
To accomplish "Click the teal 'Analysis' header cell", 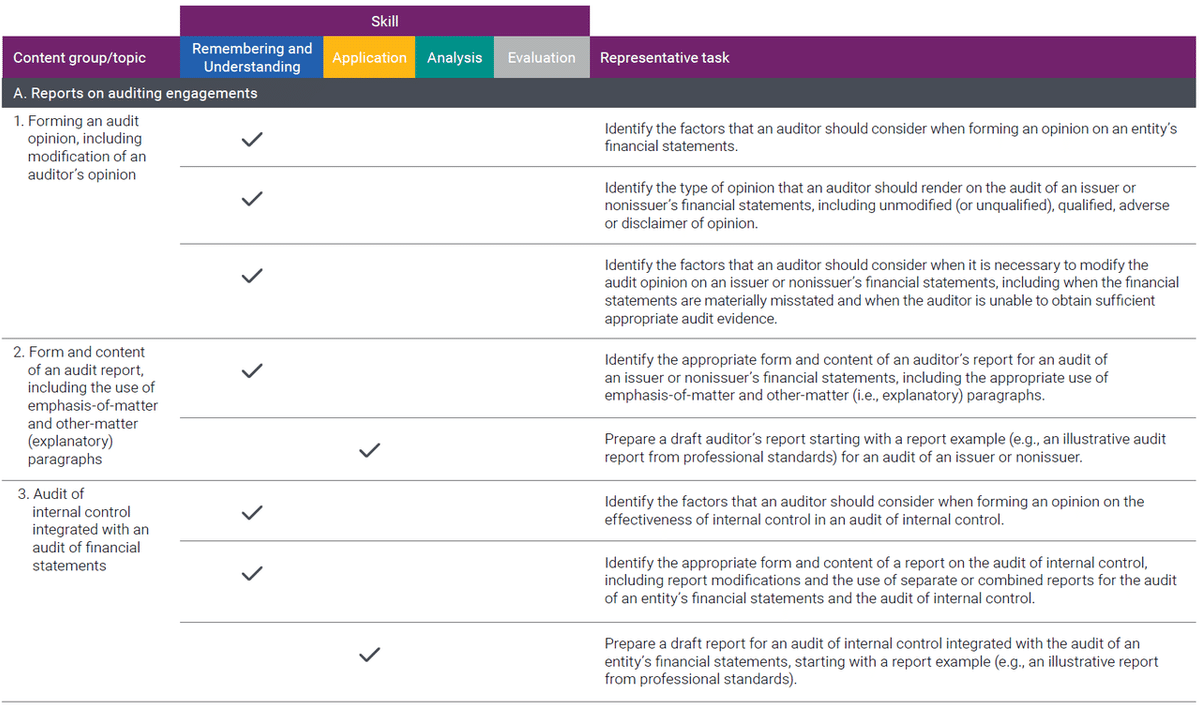I will (454, 57).
